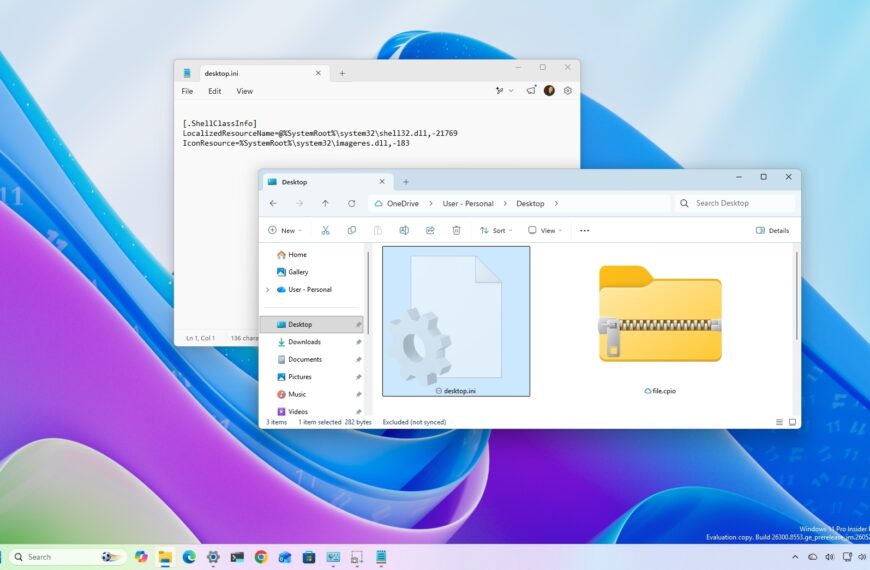Open Notepad settings gear icon

point(568,90)
